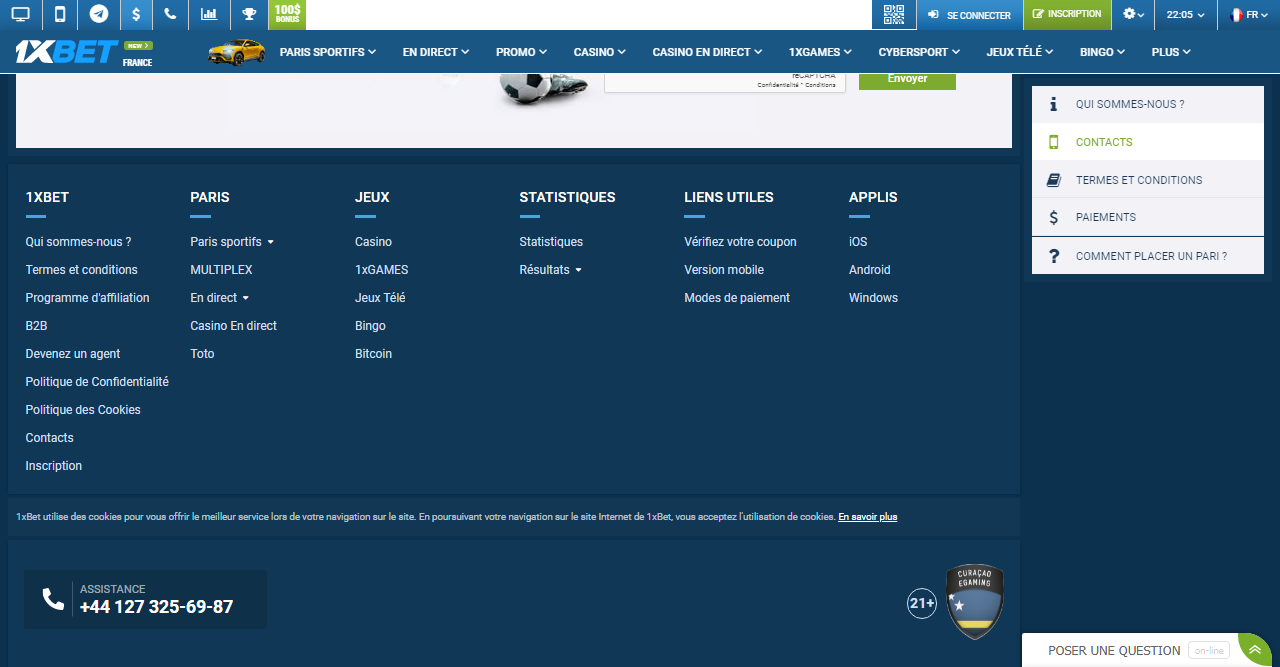This screenshot has width=1280, height=667.
Task: Click the question mark icon beside Comment placer
Action: [x=1053, y=256]
